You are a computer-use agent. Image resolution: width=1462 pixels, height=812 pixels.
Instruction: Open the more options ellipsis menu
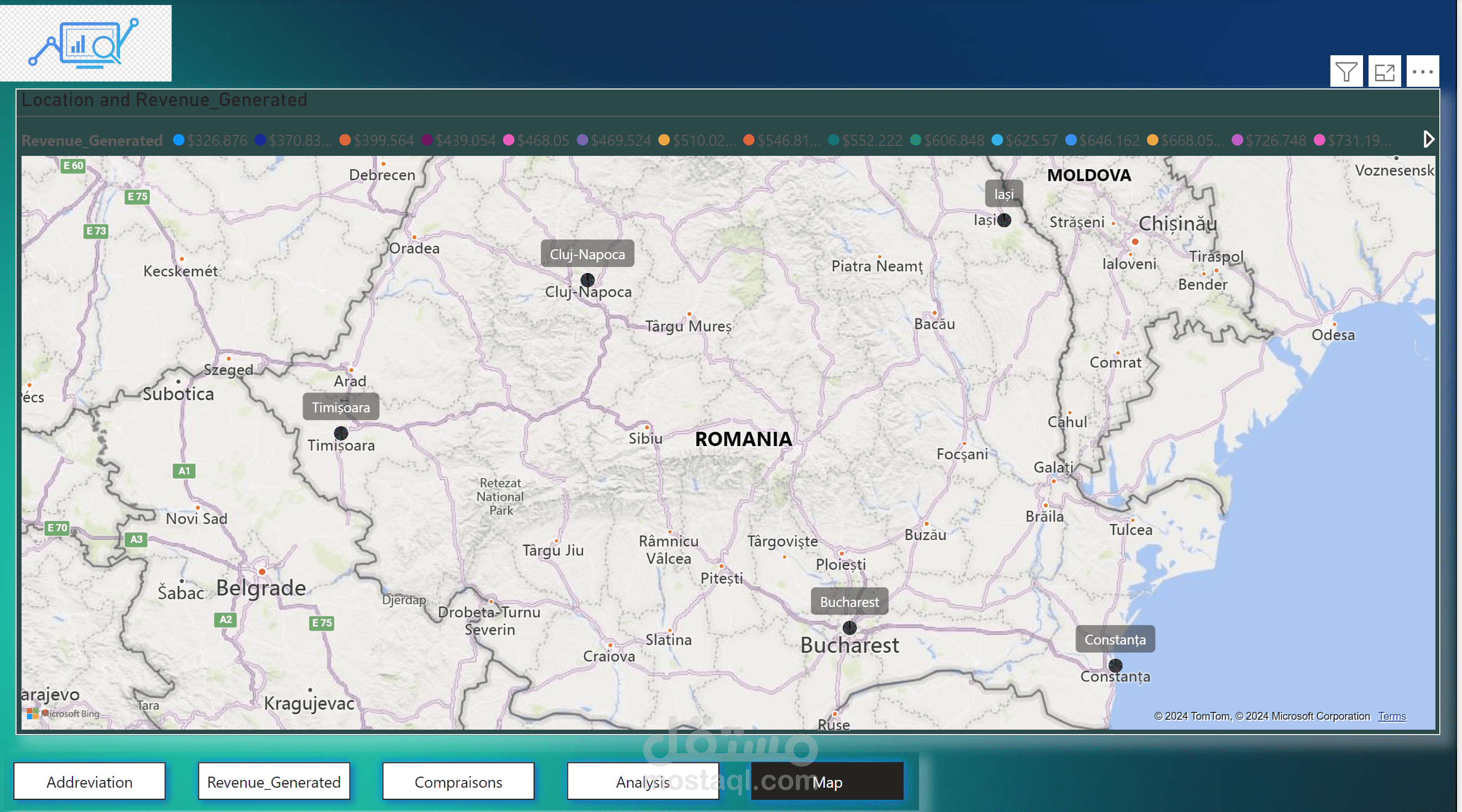[x=1422, y=71]
